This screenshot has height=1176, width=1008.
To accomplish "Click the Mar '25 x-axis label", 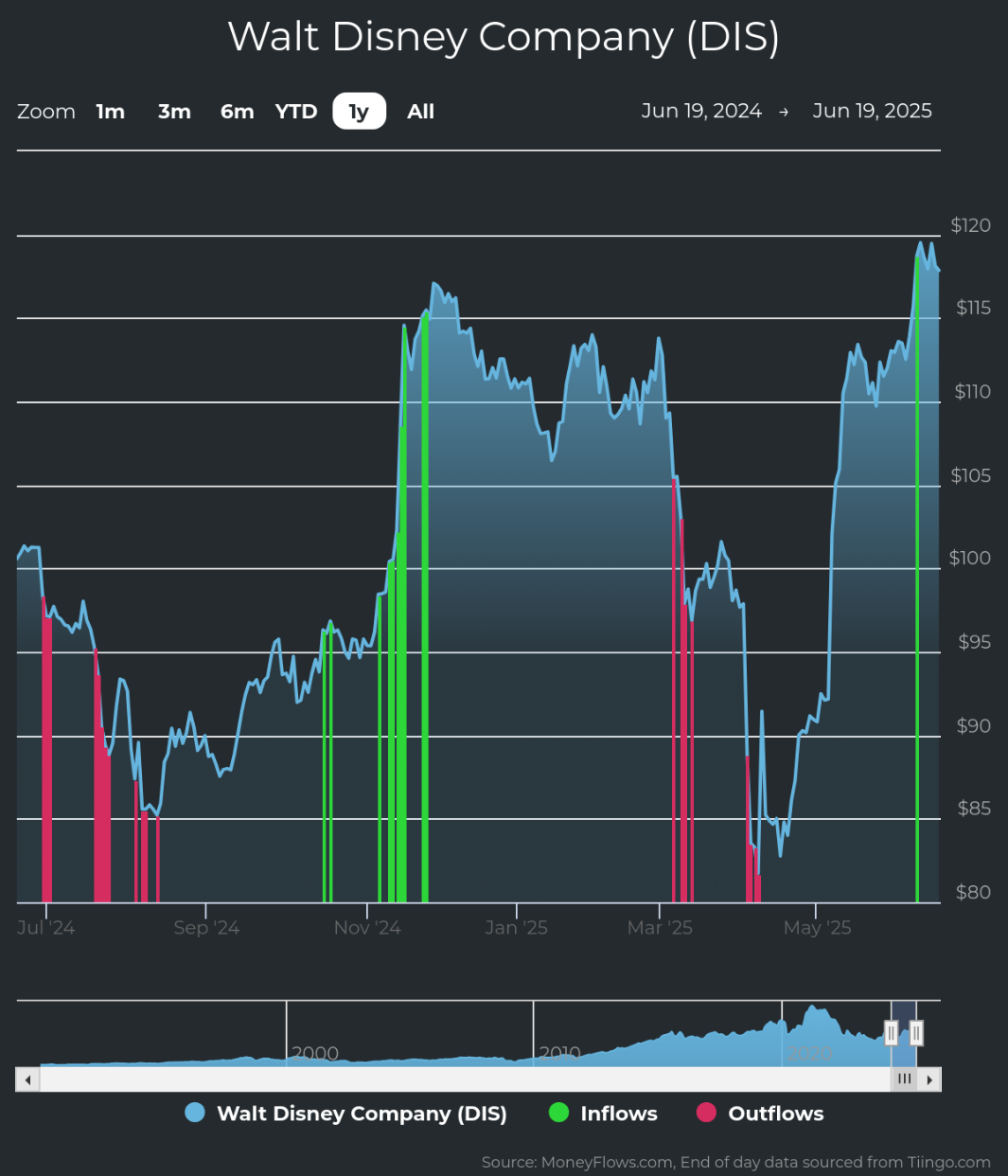I will point(660,928).
